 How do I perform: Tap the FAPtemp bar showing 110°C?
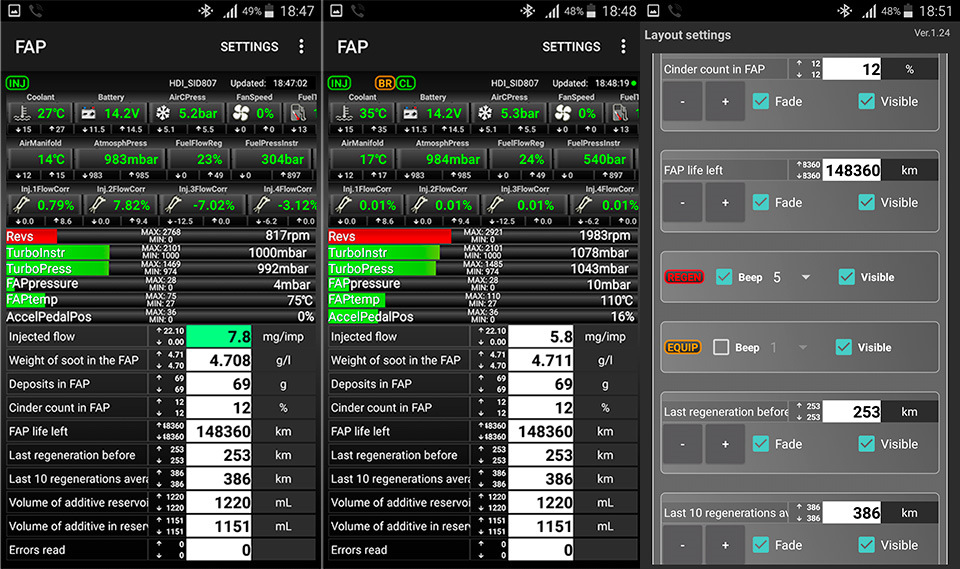point(482,300)
